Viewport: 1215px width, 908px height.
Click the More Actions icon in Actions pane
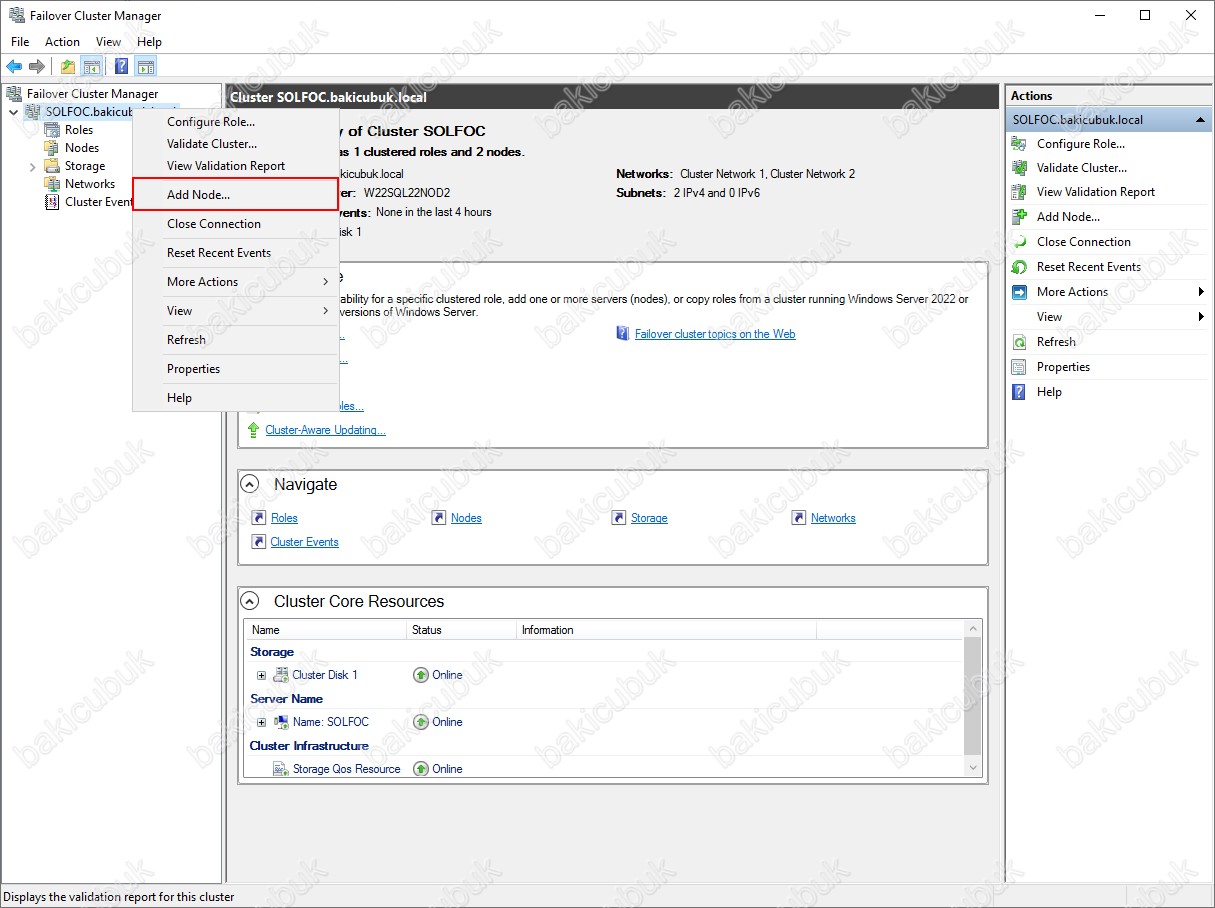pyautogui.click(x=1019, y=292)
